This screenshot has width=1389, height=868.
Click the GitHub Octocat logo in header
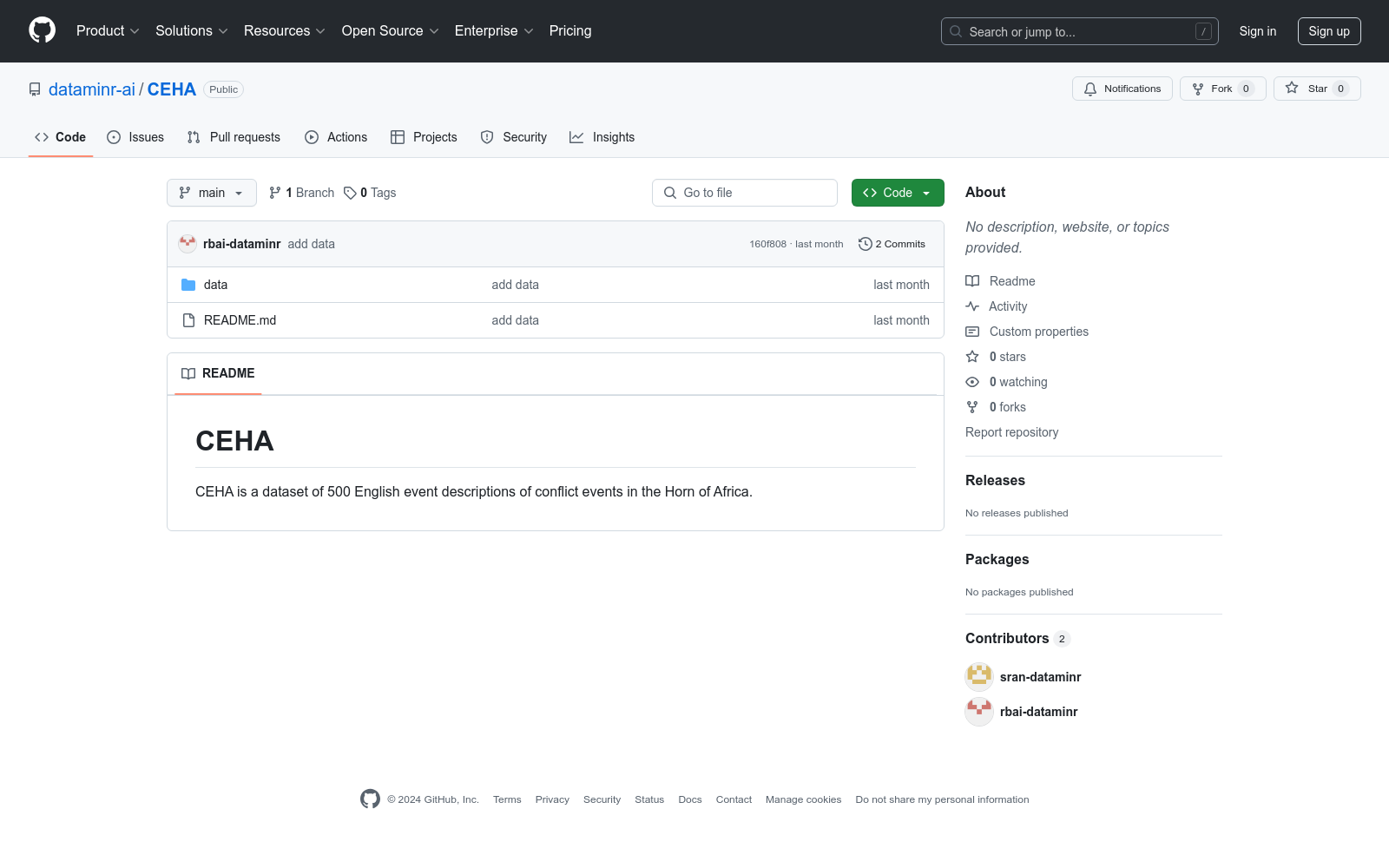pos(42,30)
